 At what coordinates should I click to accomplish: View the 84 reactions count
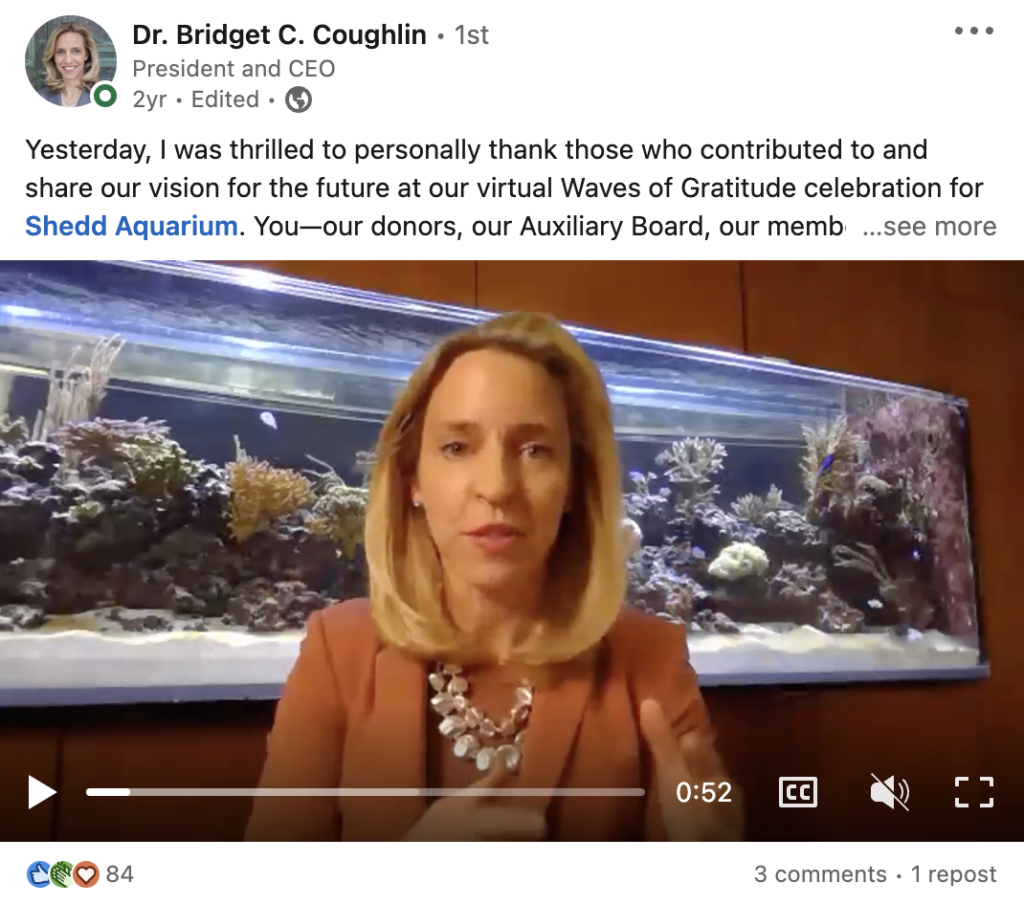click(120, 874)
